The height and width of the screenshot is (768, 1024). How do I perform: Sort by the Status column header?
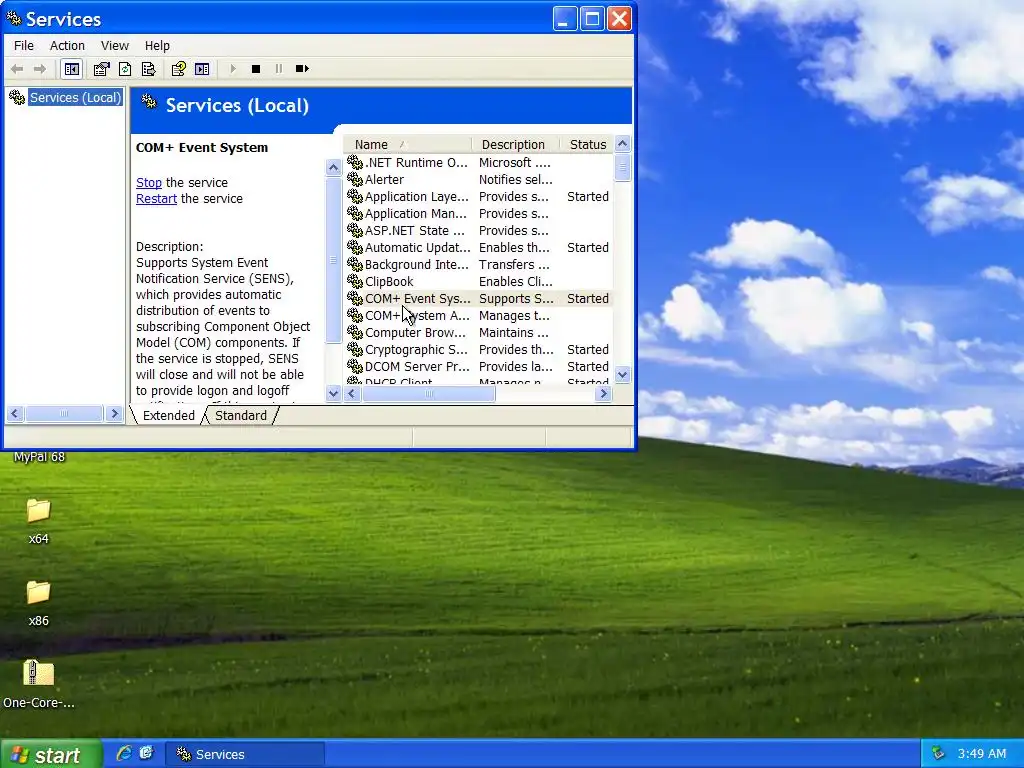(586, 144)
